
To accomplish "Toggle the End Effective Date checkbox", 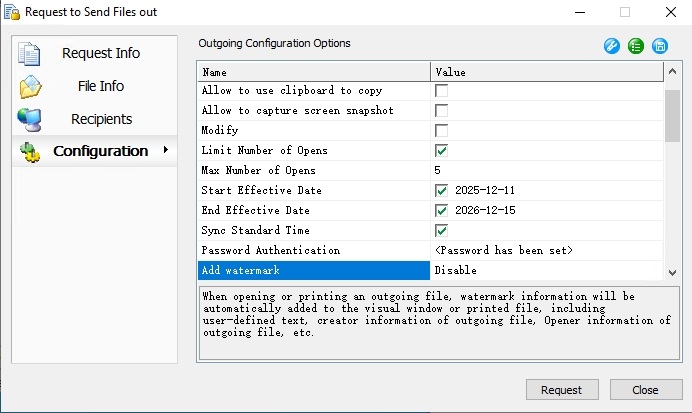I will point(441,210).
